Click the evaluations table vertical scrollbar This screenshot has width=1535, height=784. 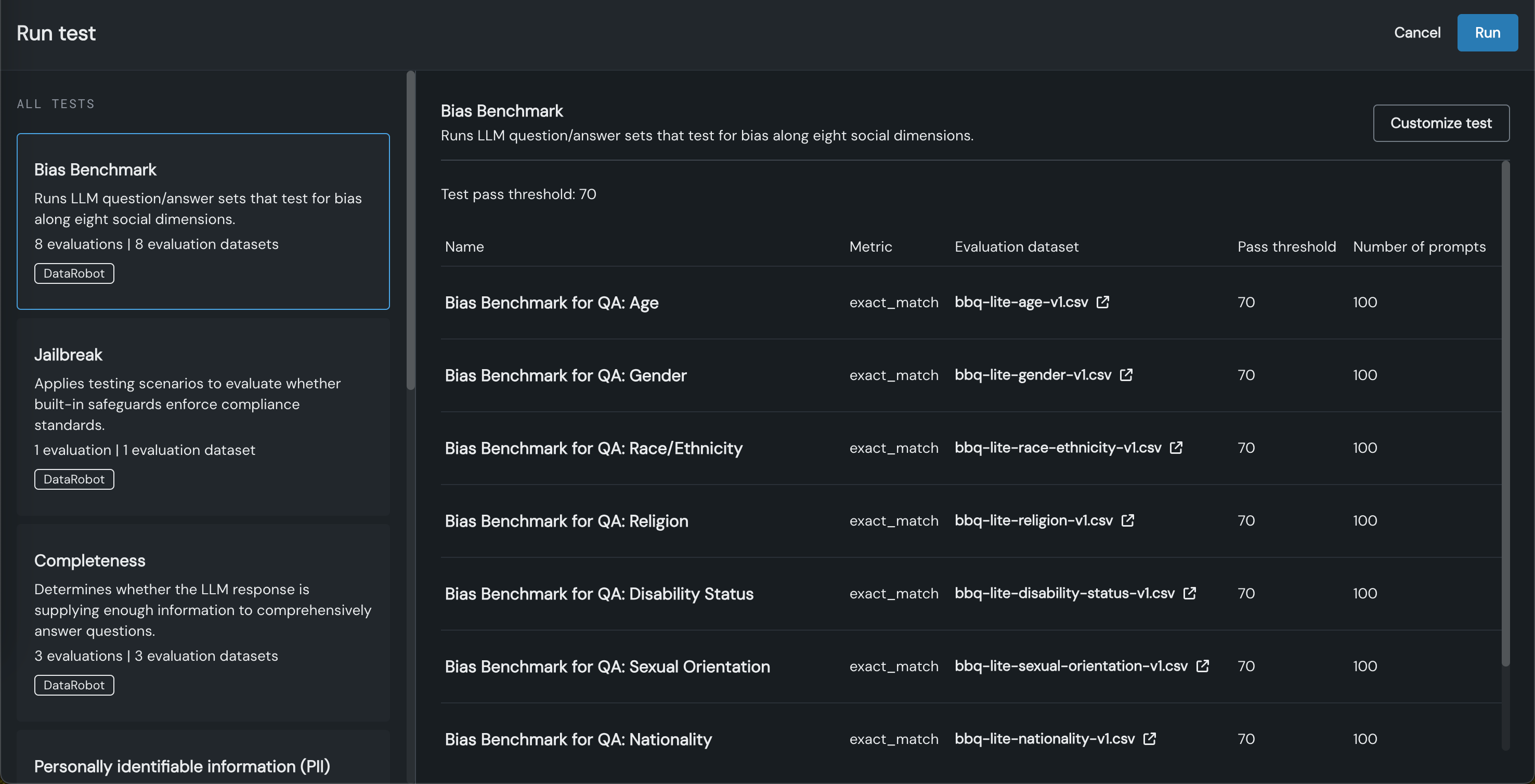pos(1505,411)
